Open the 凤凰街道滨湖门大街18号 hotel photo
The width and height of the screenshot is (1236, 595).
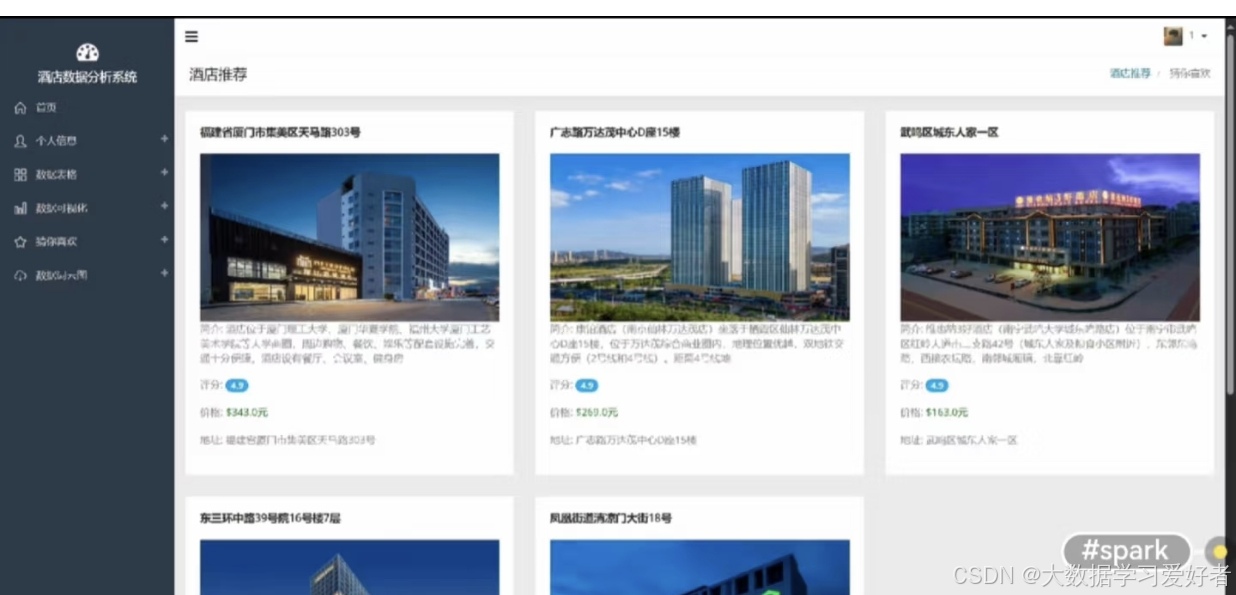pyautogui.click(x=700, y=567)
